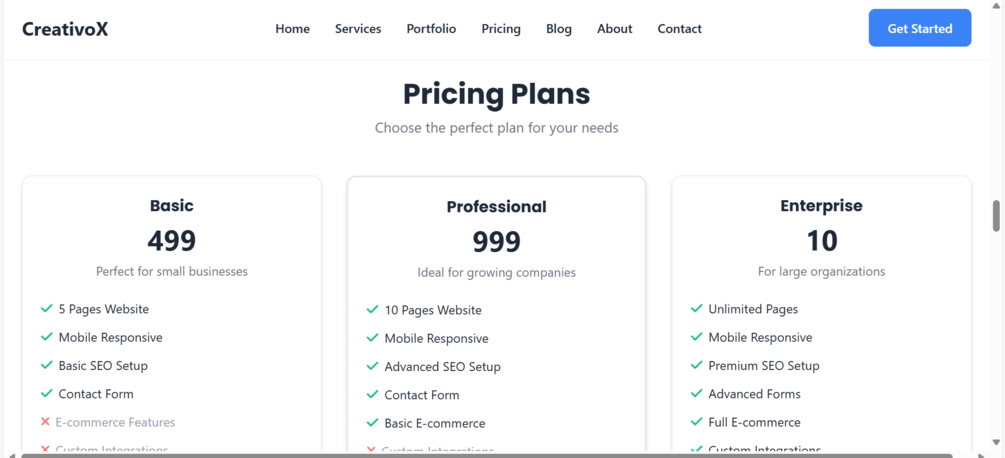Go to the Services menu item

point(358,29)
